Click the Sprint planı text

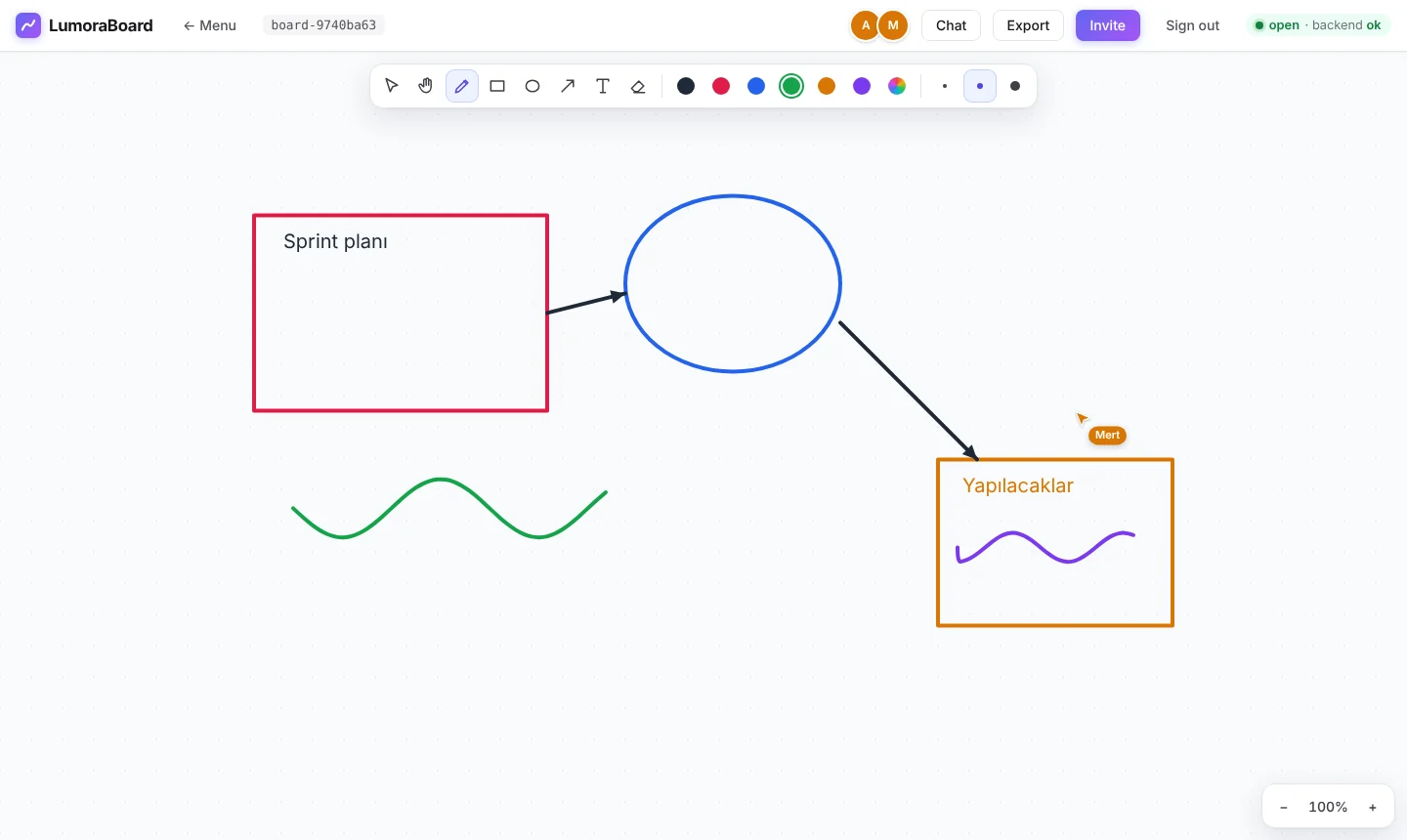[335, 241]
